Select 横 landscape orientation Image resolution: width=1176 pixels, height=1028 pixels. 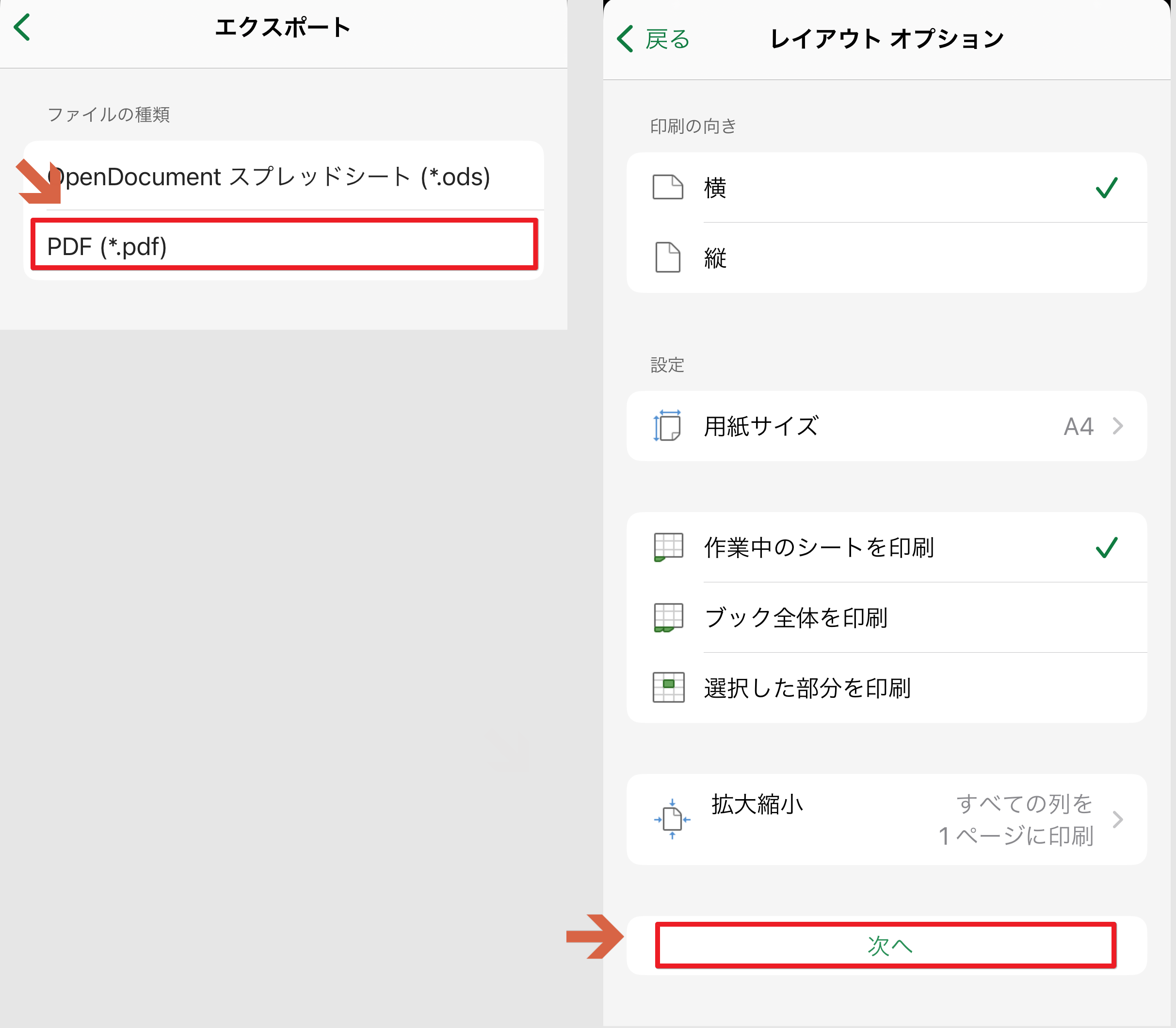tap(886, 188)
